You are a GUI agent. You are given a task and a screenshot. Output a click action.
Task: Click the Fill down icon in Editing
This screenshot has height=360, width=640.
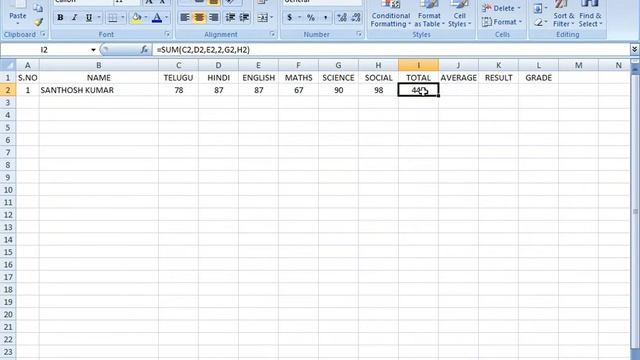tap(538, 8)
